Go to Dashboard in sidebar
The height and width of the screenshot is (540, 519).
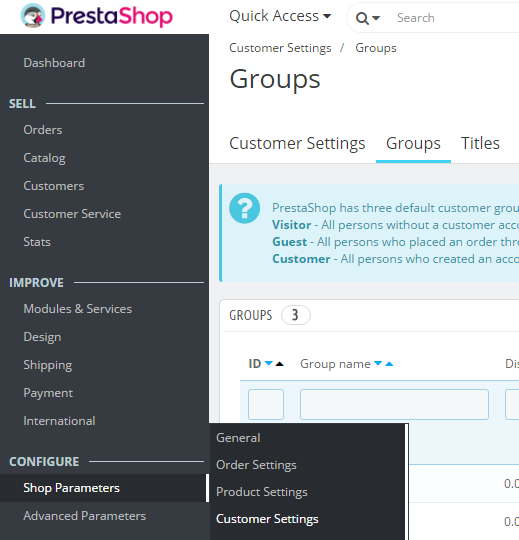54,63
